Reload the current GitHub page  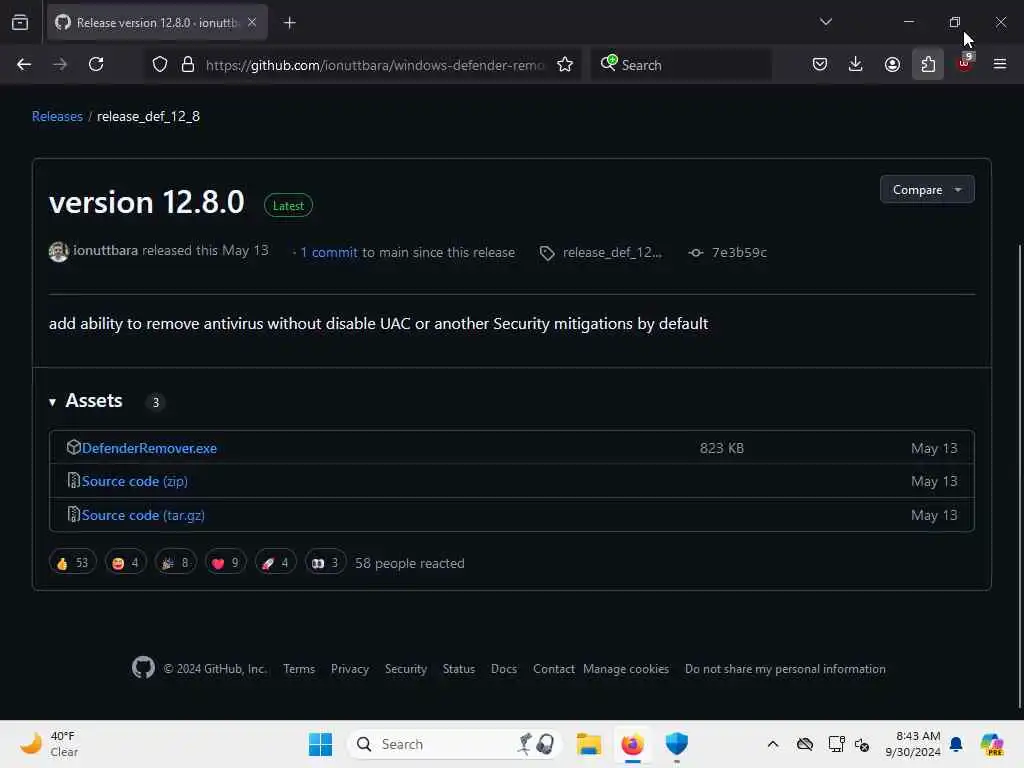96,65
